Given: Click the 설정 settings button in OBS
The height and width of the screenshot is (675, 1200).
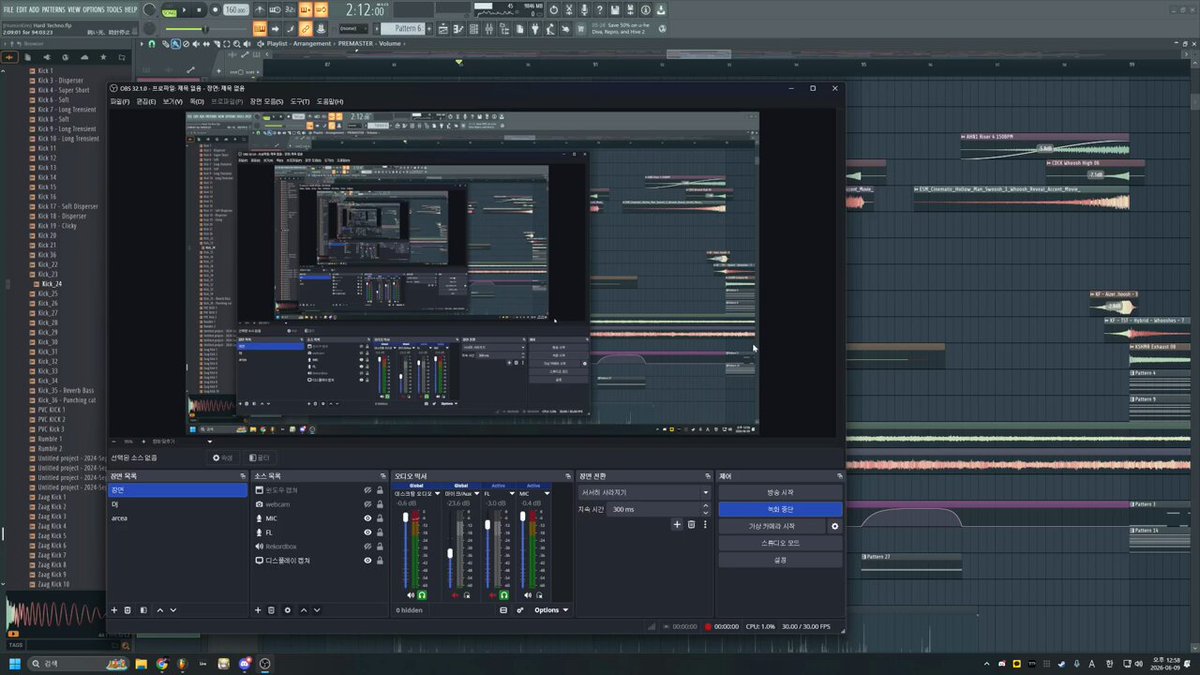Looking at the screenshot, I should [x=780, y=560].
